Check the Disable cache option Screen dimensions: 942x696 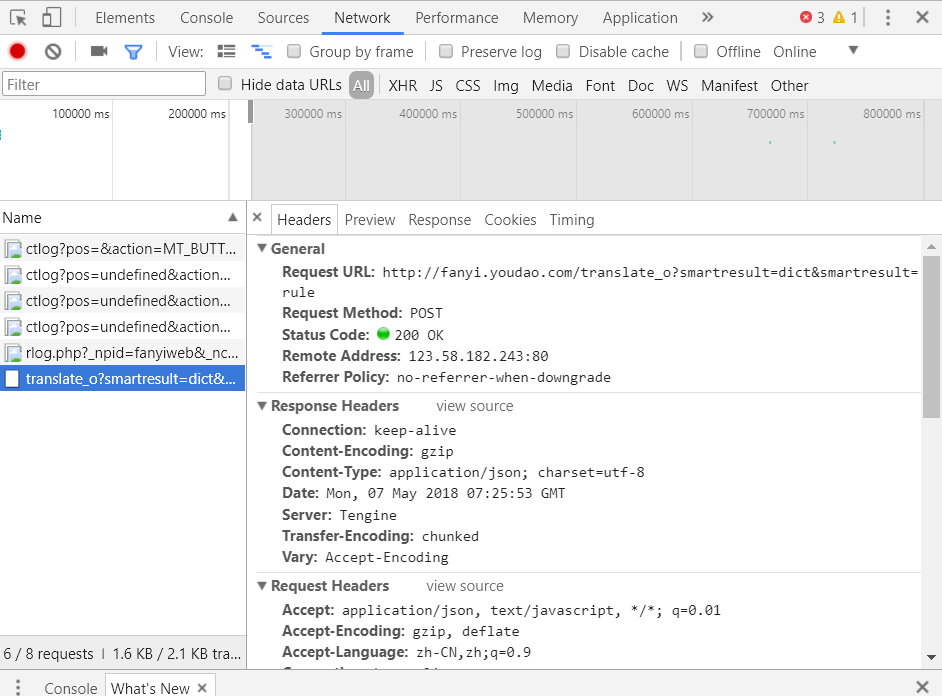[x=563, y=52]
